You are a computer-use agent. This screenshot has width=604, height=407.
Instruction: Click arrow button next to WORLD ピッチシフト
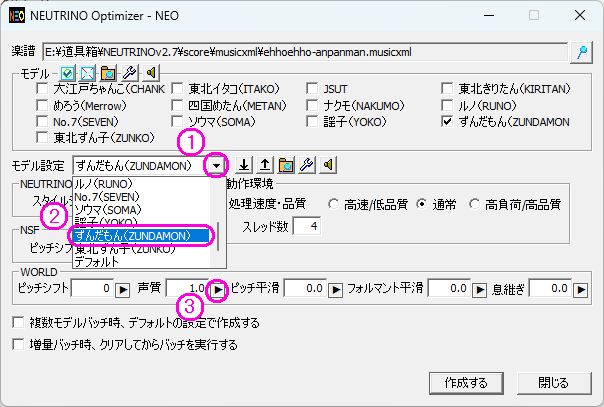[x=123, y=289]
